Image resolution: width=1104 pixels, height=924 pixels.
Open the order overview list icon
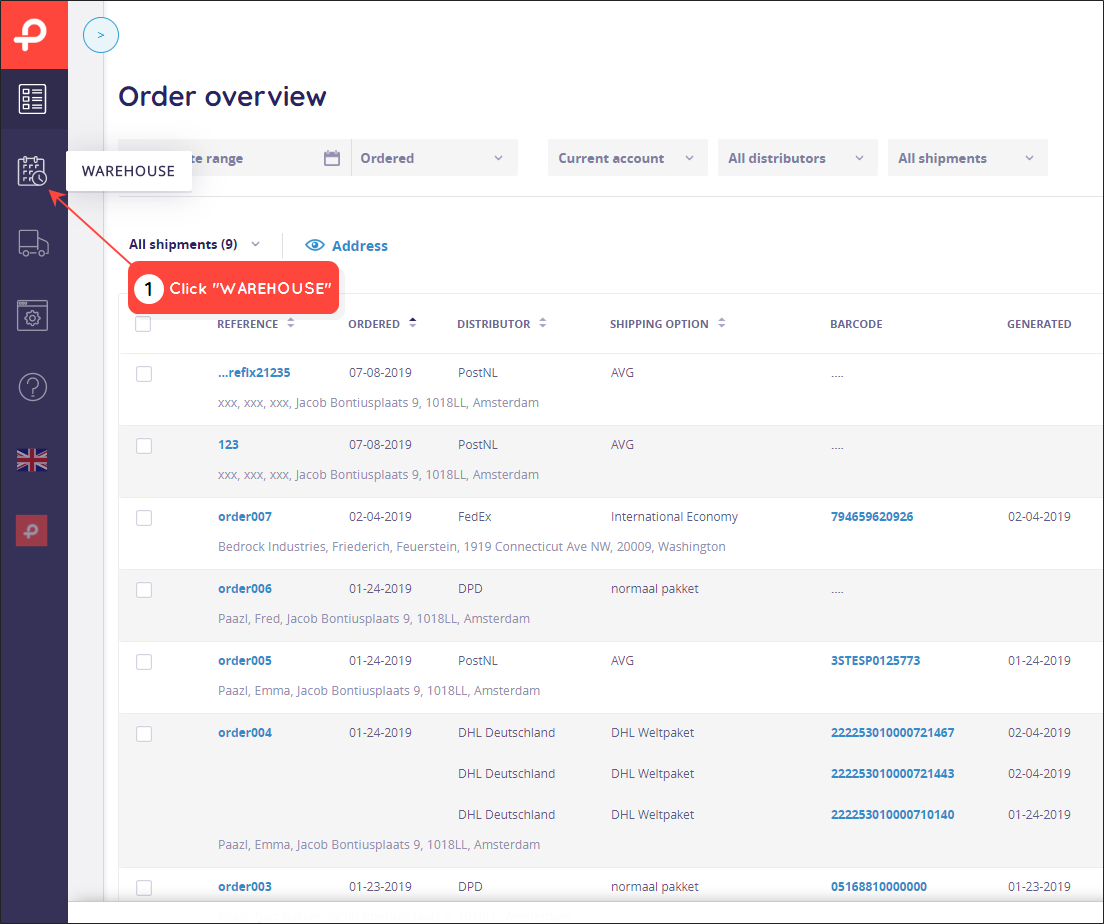click(32, 99)
